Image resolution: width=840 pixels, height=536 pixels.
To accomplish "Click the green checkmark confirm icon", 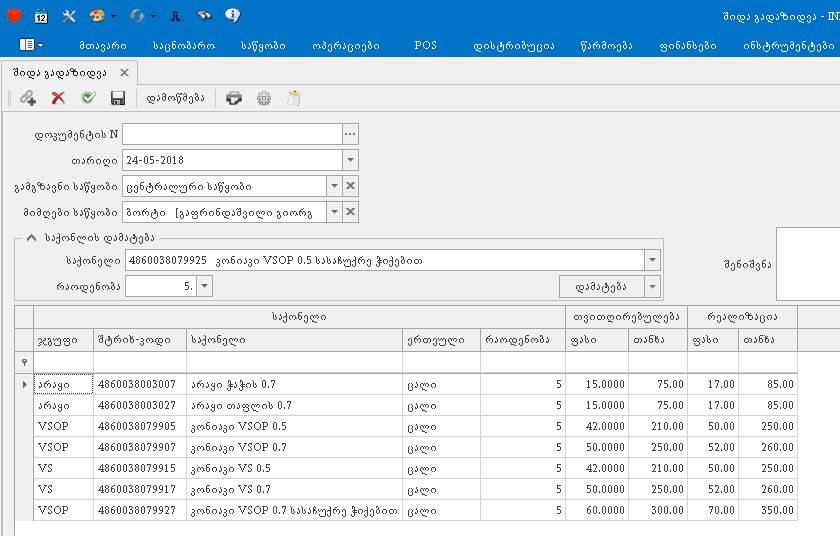I will coord(88,97).
